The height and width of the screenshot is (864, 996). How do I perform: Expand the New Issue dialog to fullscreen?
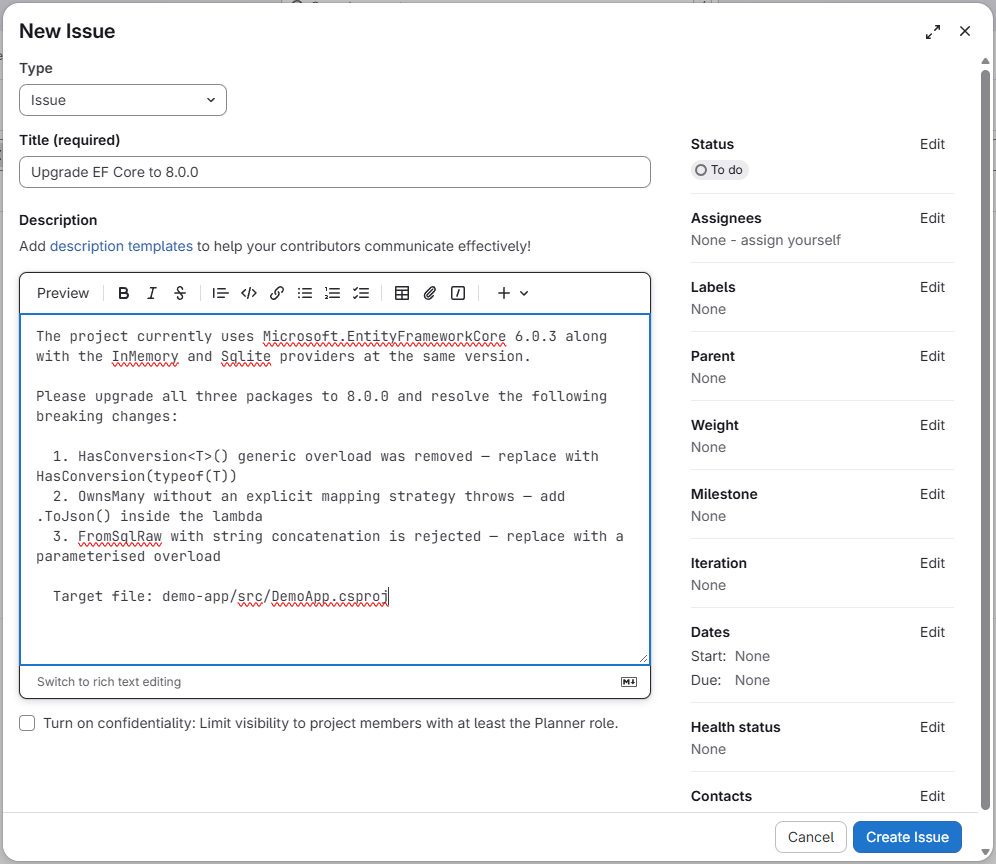[932, 32]
